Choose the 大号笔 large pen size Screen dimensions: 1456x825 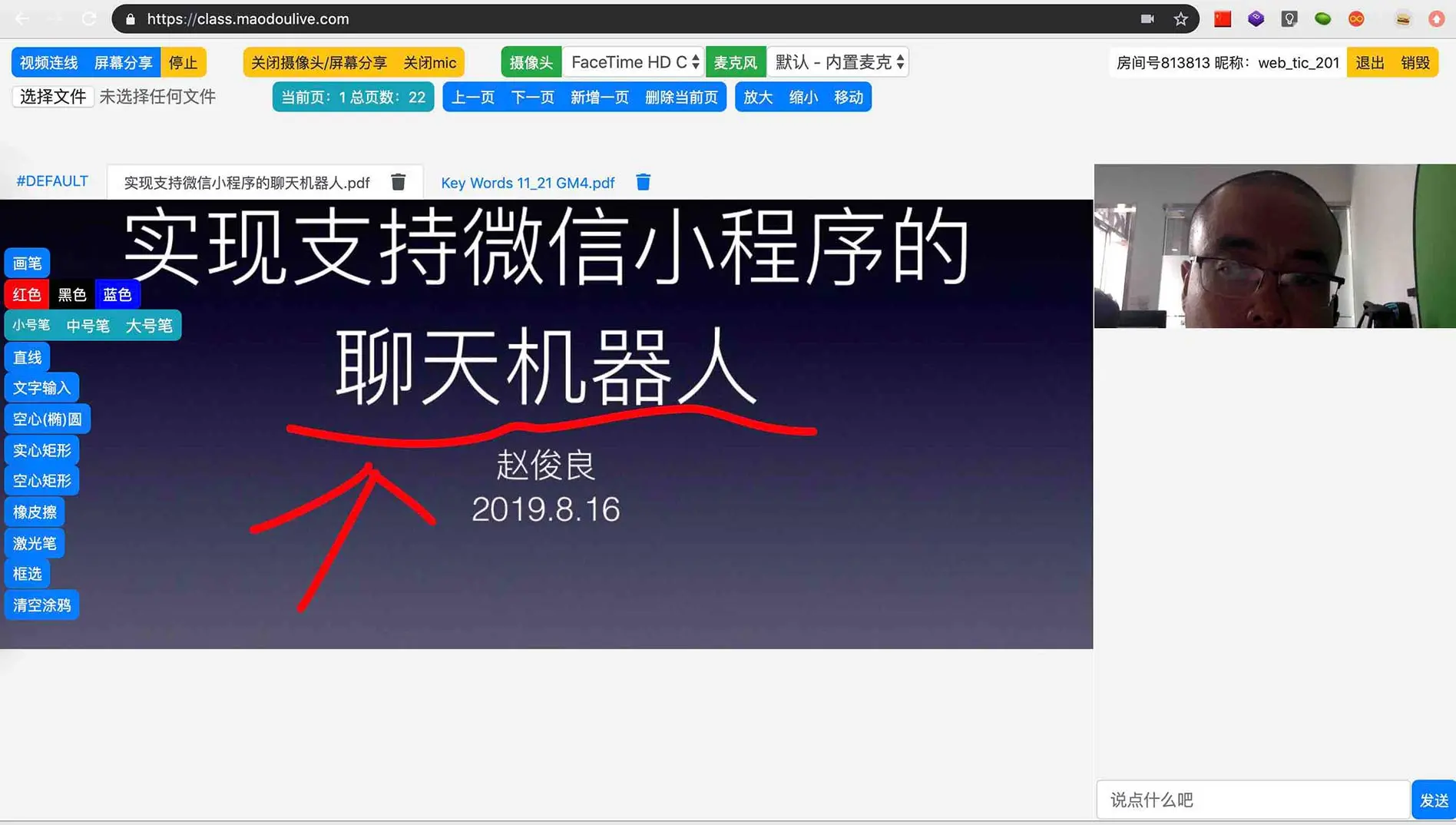point(149,326)
